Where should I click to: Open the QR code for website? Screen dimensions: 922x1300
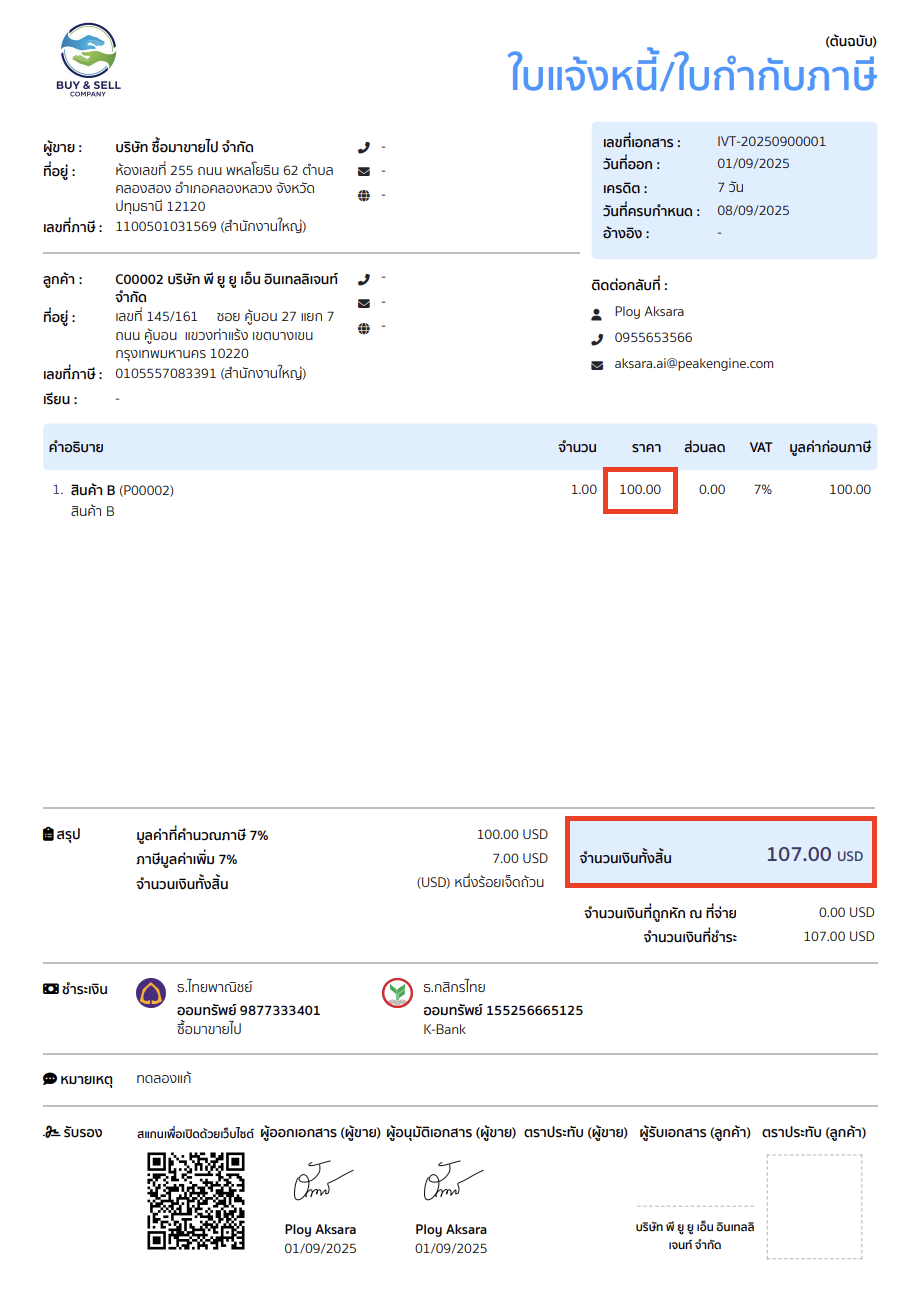click(x=196, y=1201)
